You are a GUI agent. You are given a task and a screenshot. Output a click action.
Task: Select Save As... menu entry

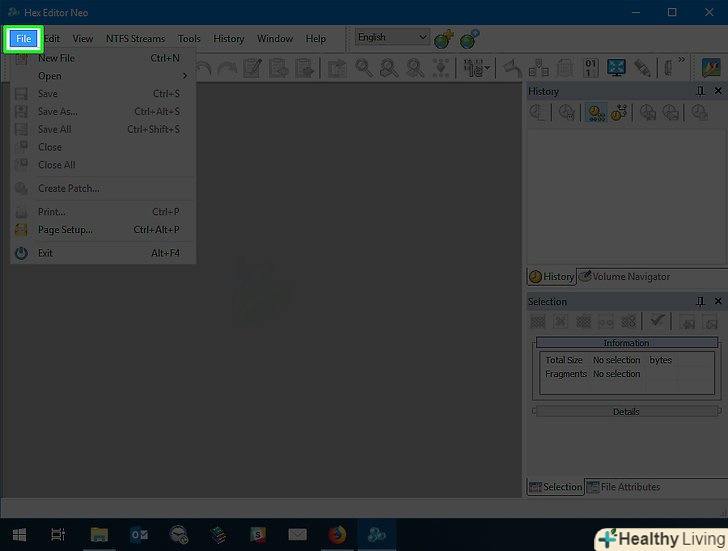103,111
